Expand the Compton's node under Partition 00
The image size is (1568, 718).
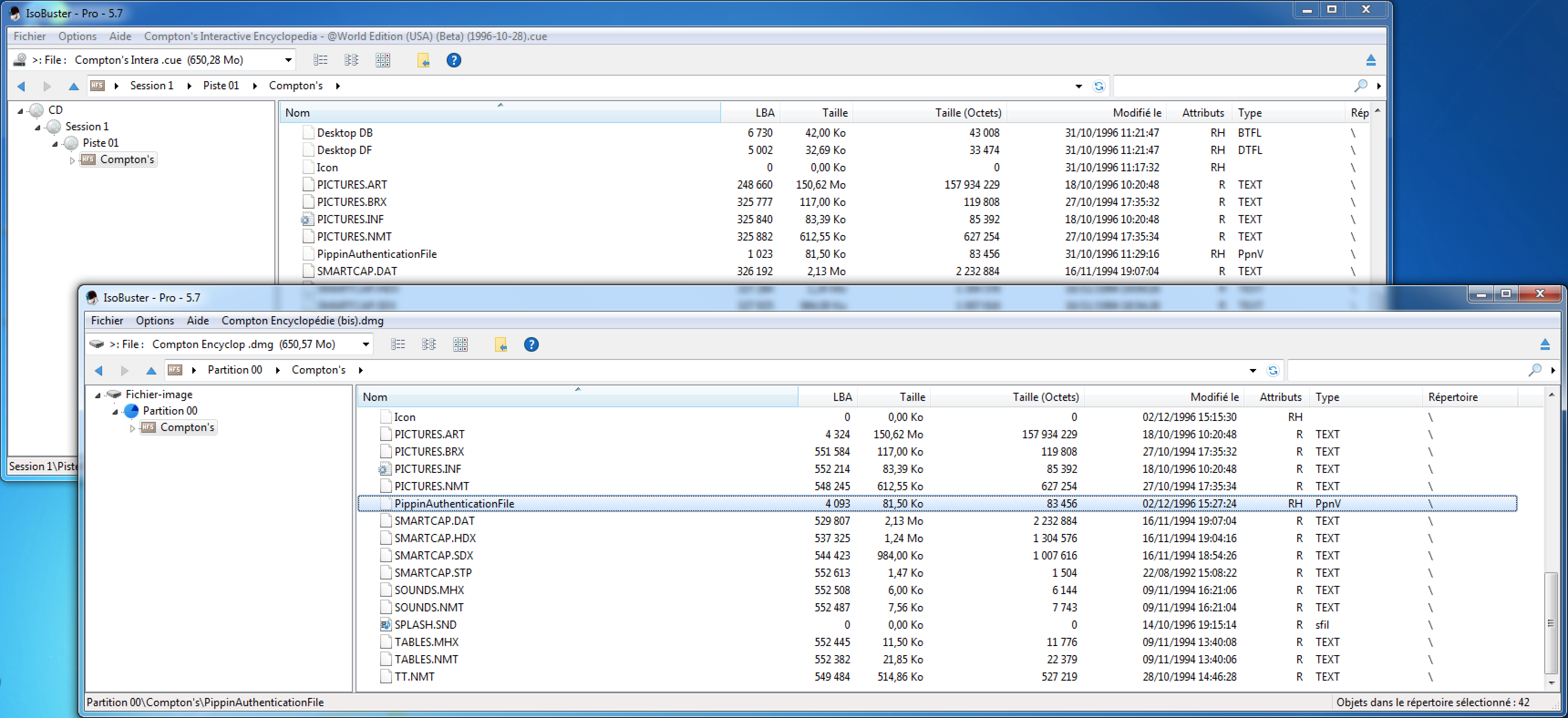pos(132,428)
